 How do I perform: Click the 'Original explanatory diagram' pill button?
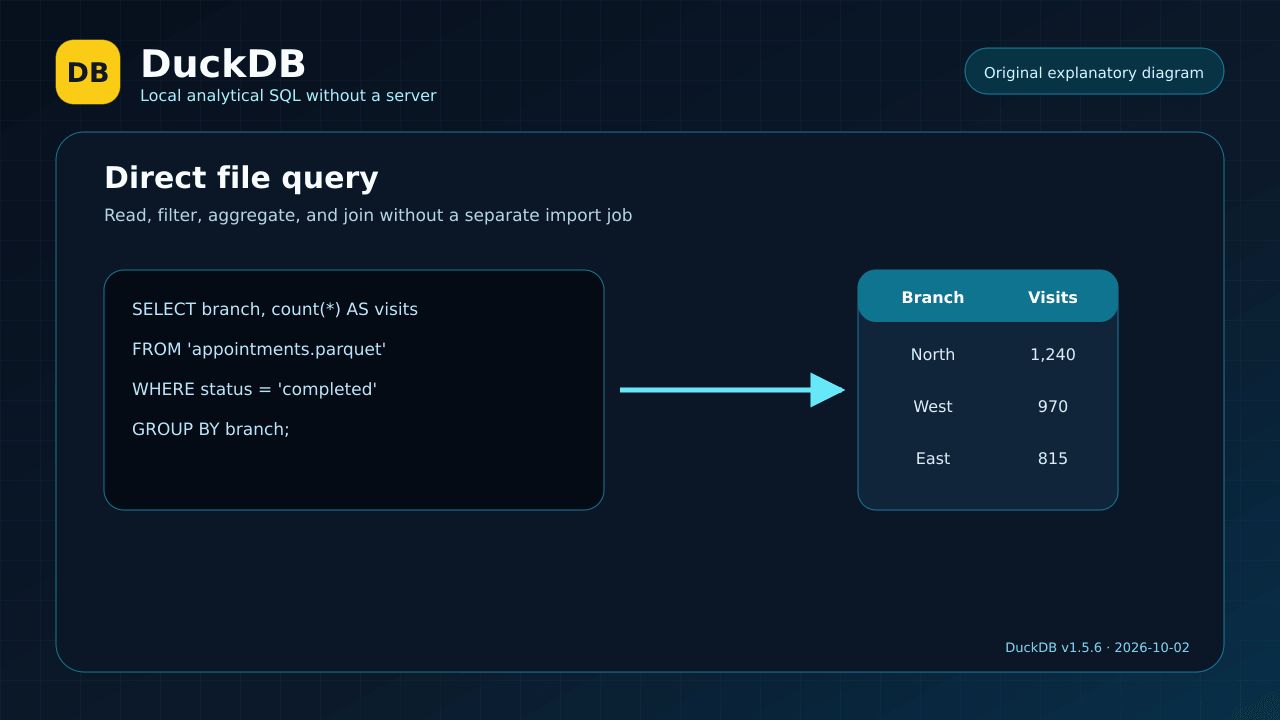[x=1094, y=72]
